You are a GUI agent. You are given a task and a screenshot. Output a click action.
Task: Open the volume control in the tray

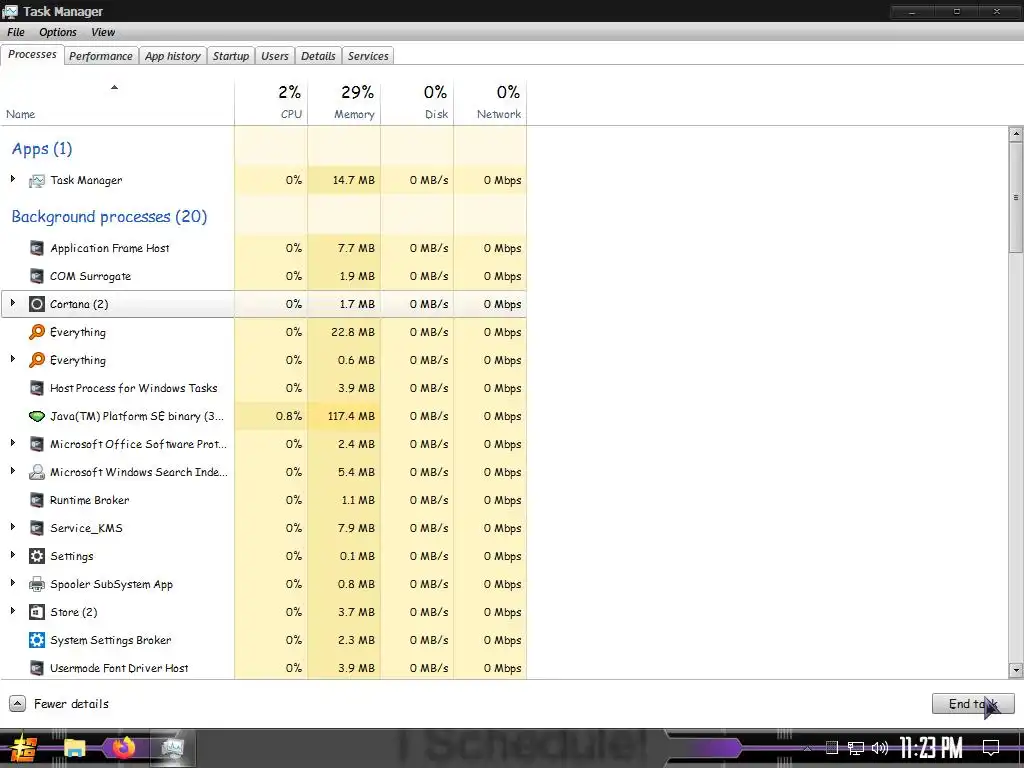880,748
